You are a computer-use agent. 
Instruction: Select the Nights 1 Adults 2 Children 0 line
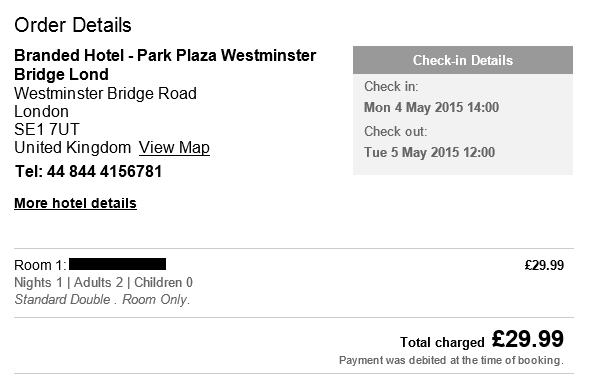click(103, 282)
